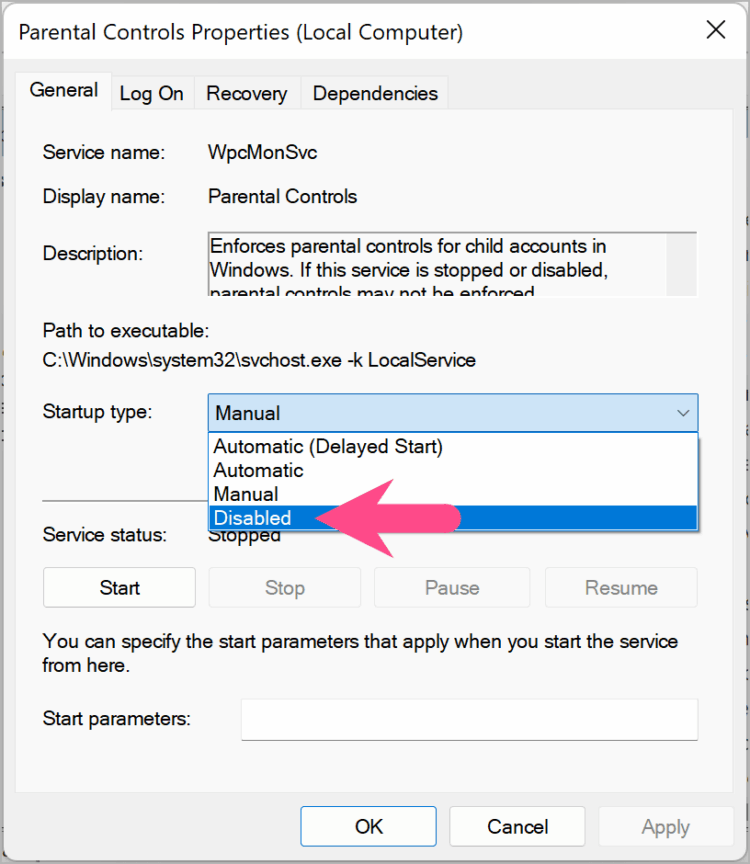This screenshot has width=750, height=864.
Task: Click the Stop service button
Action: coord(284,587)
